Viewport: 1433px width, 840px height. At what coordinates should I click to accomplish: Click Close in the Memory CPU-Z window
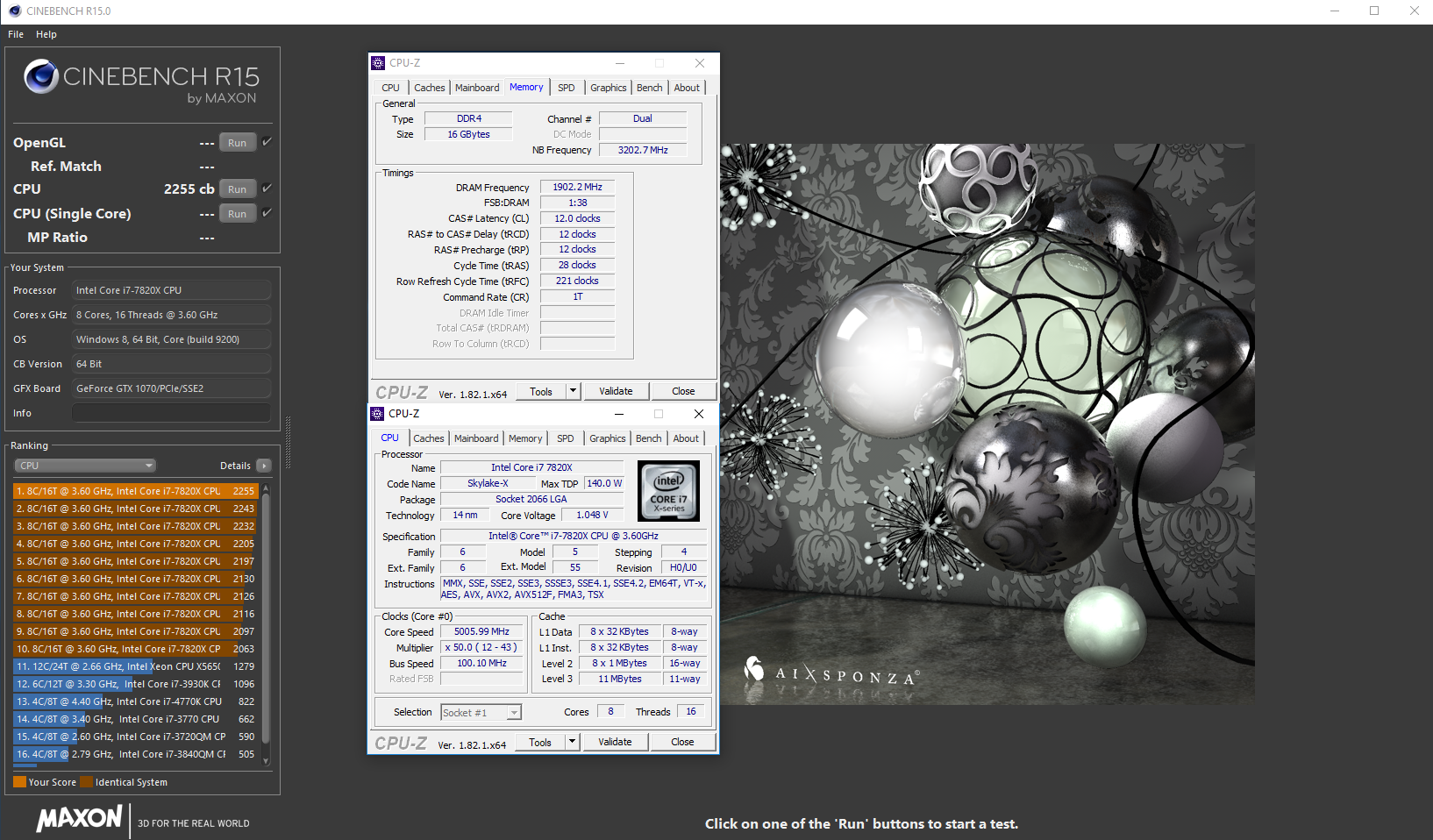tap(683, 391)
